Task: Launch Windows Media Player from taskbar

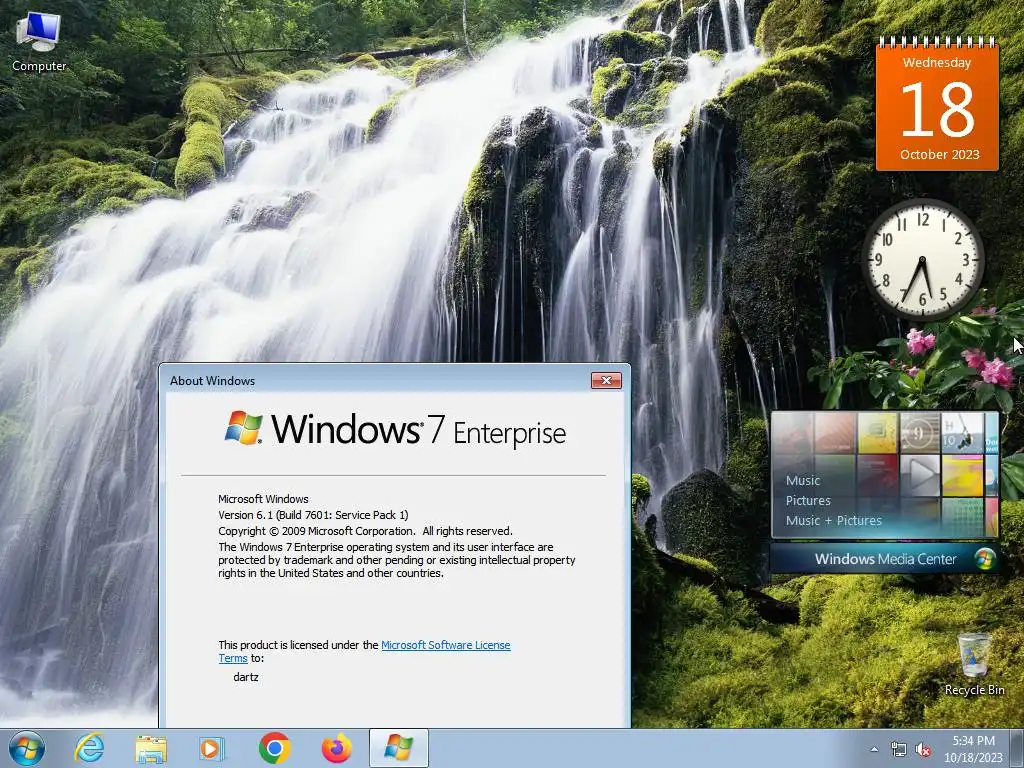Action: click(212, 748)
